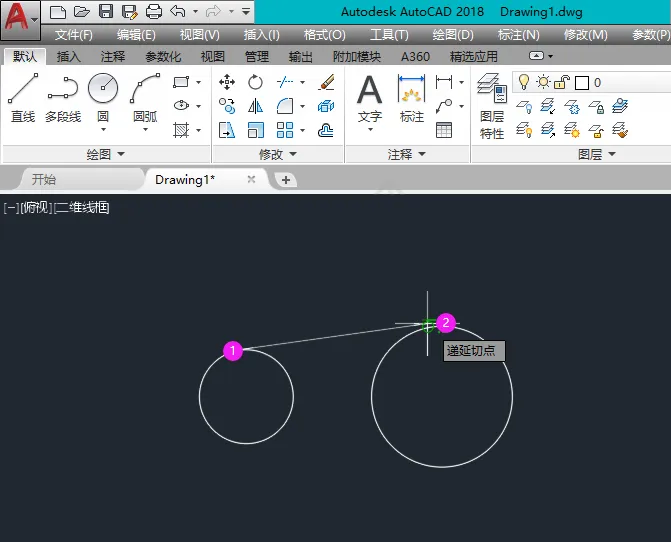Activate the Copy tool
Image resolution: width=671 pixels, height=542 pixels.
pyautogui.click(x=227, y=106)
